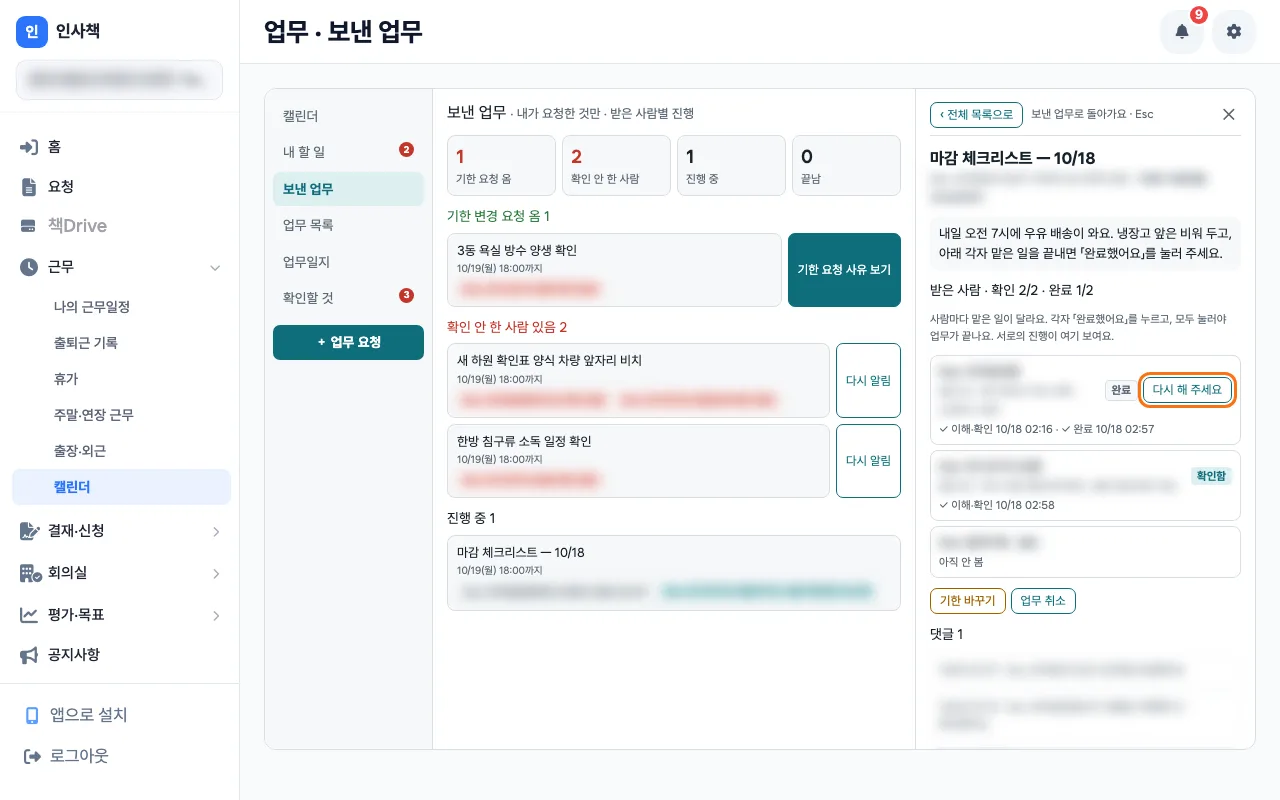Close the task detail panel
The height and width of the screenshot is (800, 1280).
(x=1229, y=114)
